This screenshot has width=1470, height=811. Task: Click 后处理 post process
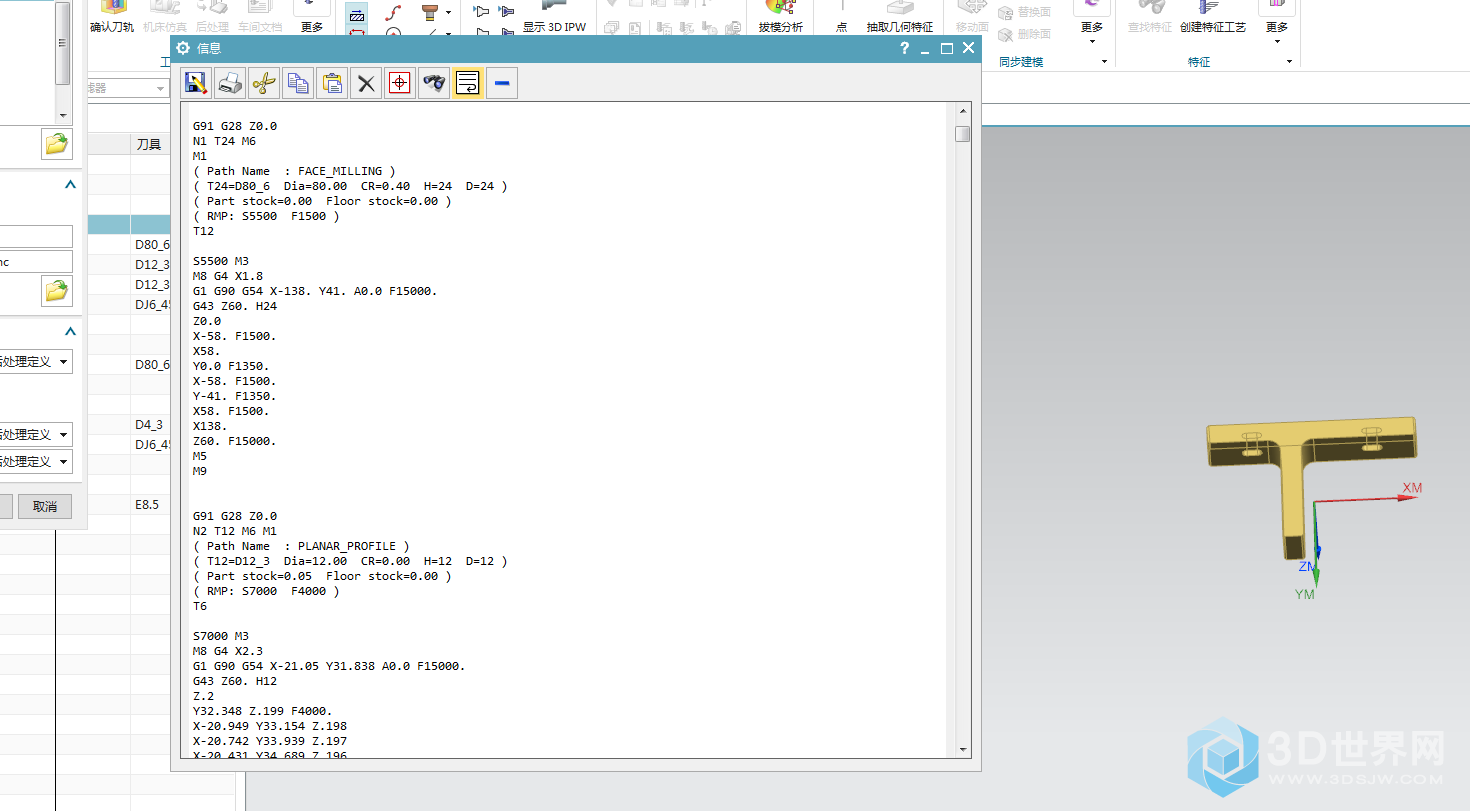click(212, 18)
